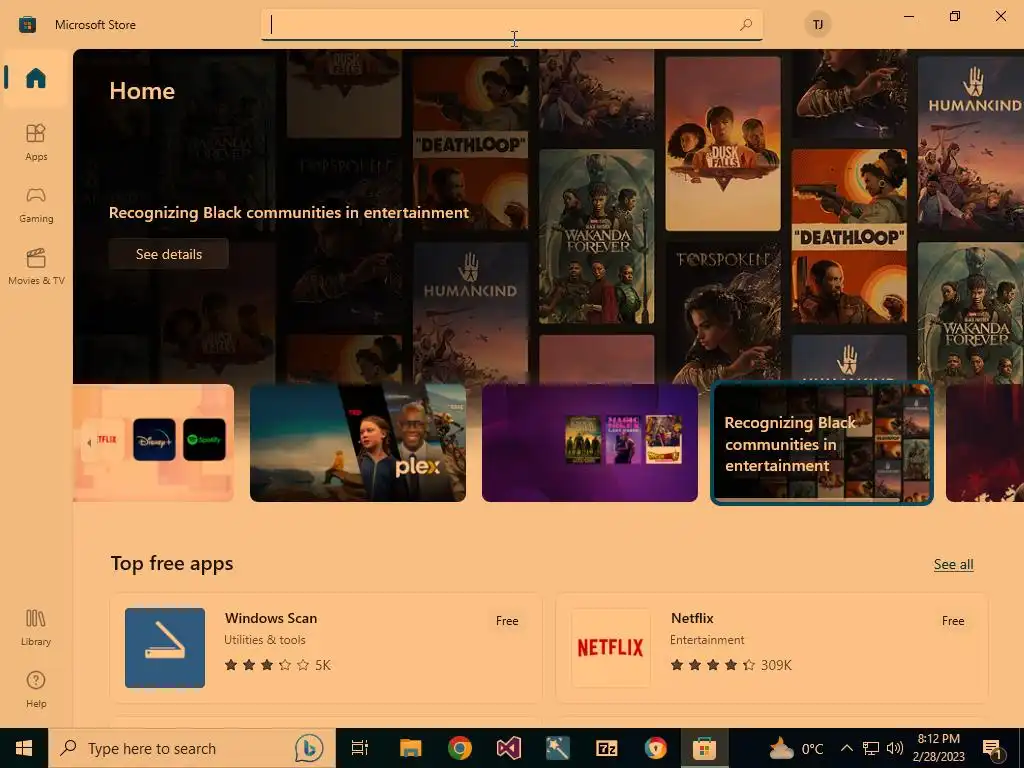1024x768 pixels.
Task: Select the streaming apps promo card
Action: click(x=153, y=443)
